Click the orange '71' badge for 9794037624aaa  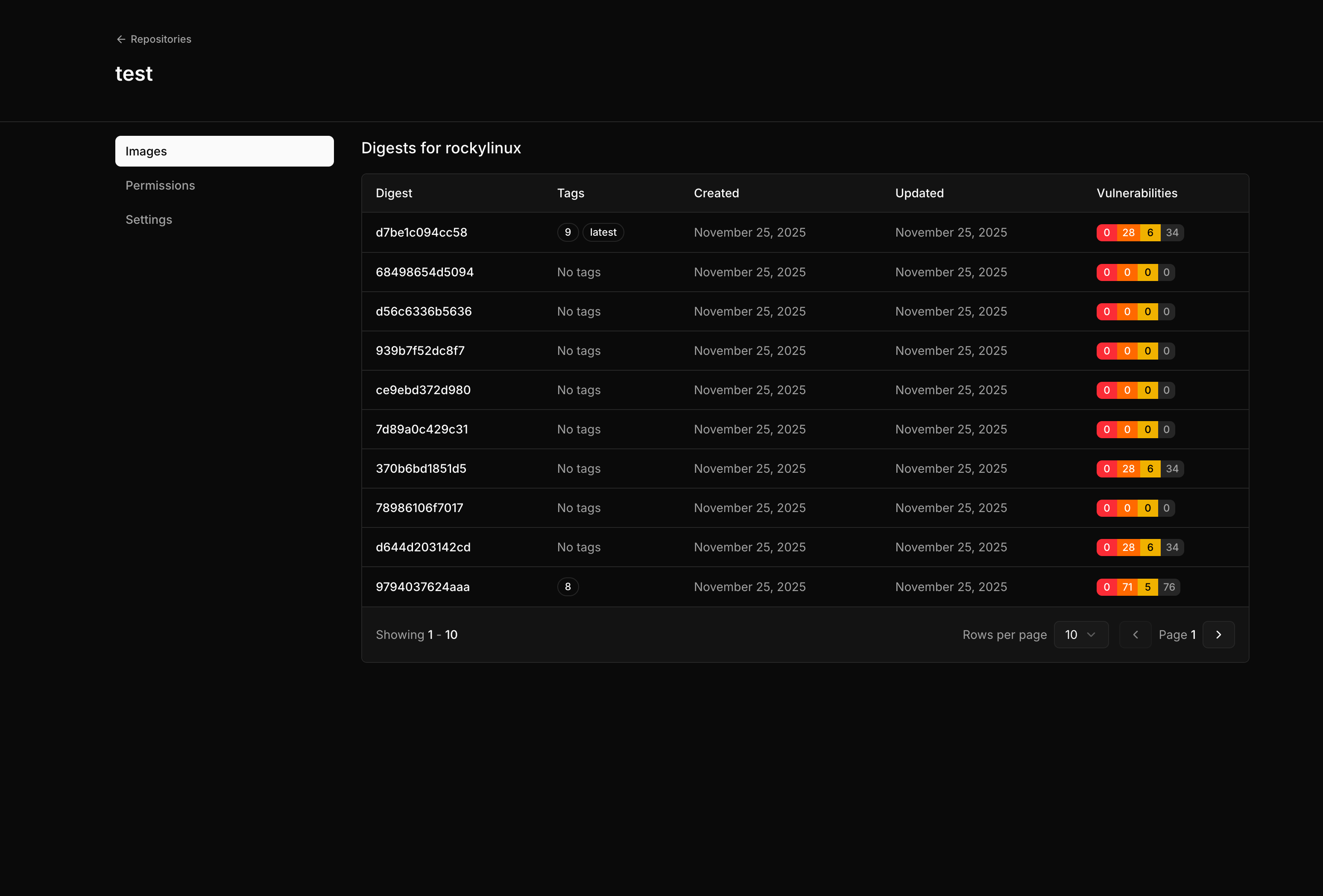click(1128, 586)
